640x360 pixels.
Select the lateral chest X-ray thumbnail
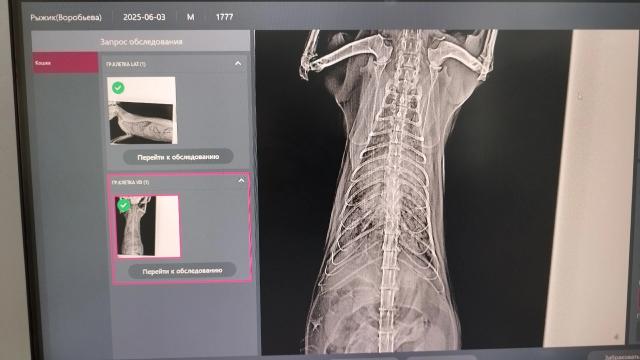point(142,110)
